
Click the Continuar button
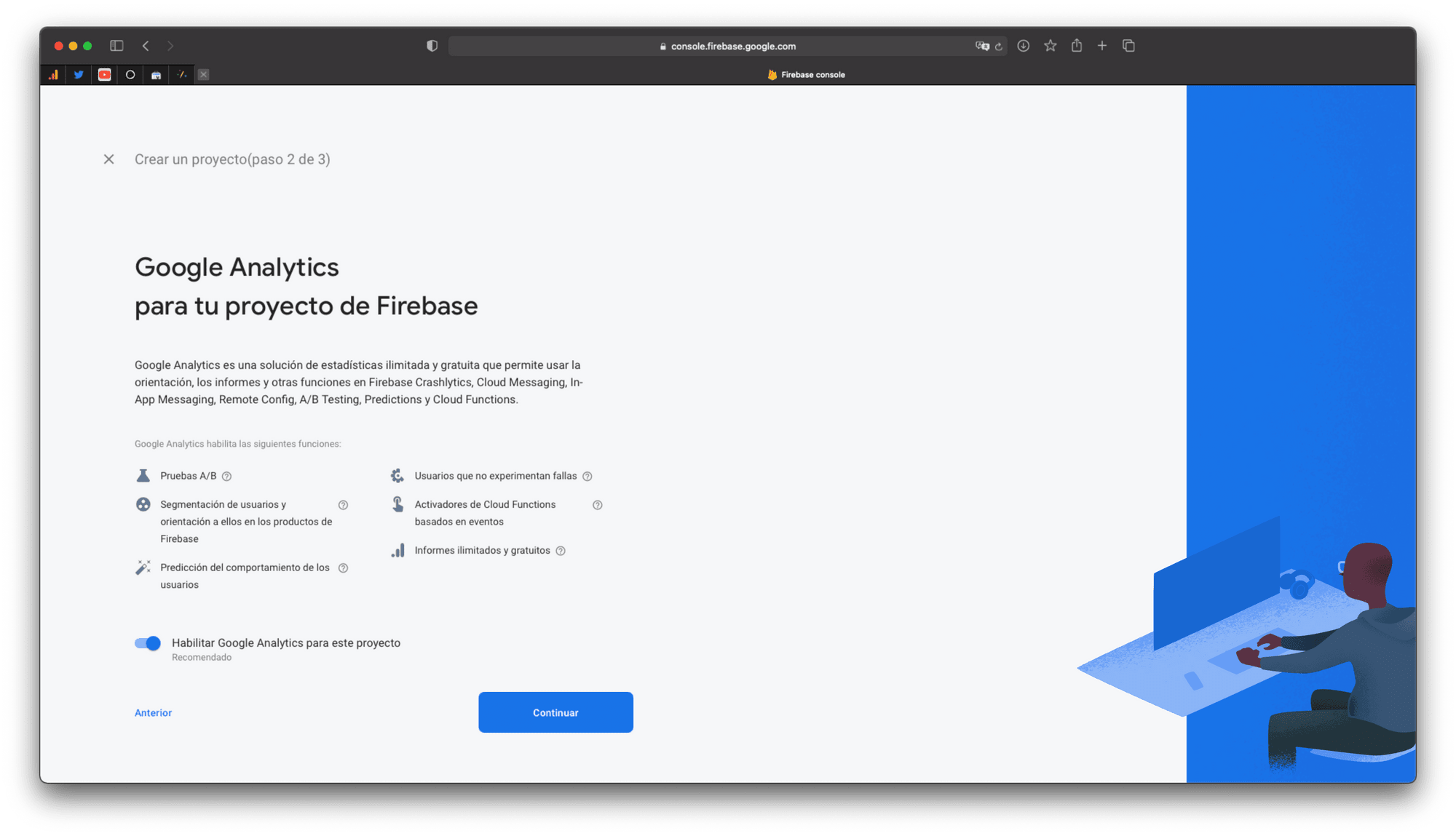pos(555,712)
